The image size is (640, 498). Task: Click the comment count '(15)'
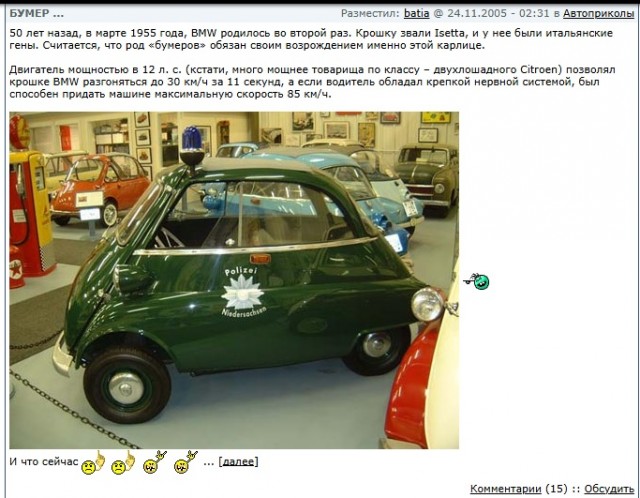click(556, 489)
